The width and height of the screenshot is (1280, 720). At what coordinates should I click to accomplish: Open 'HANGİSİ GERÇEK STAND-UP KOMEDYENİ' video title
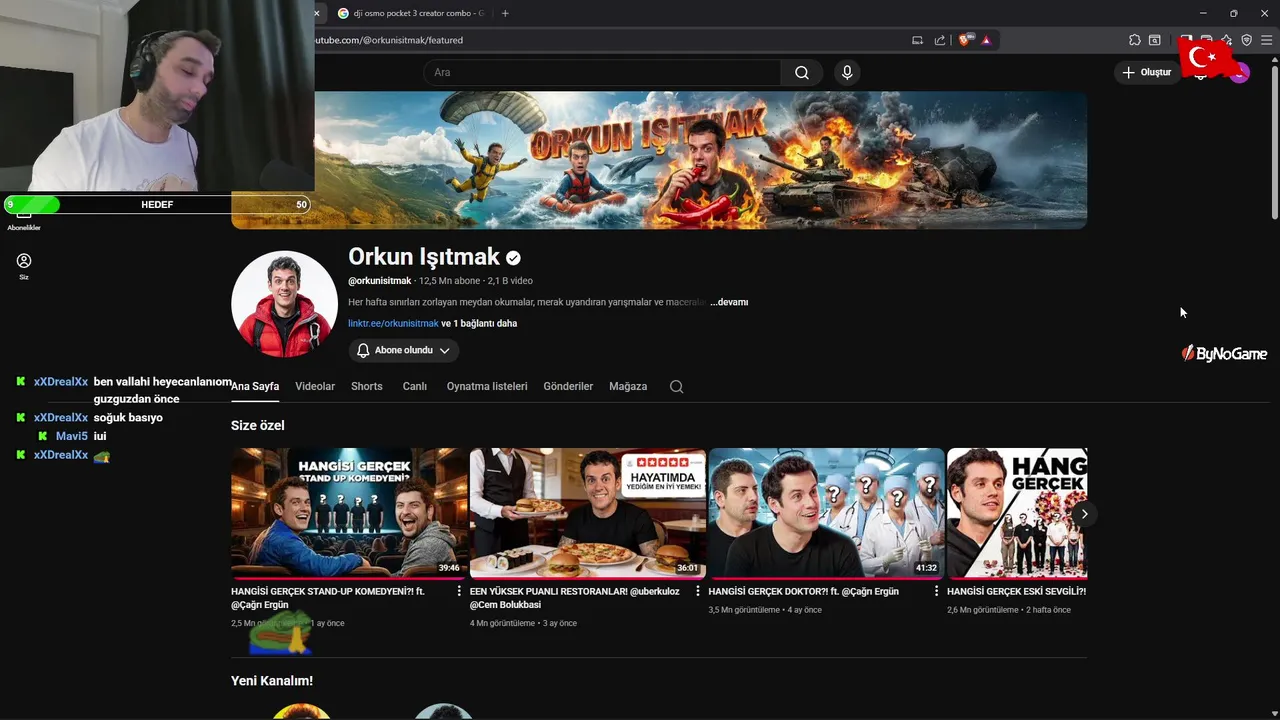point(328,598)
